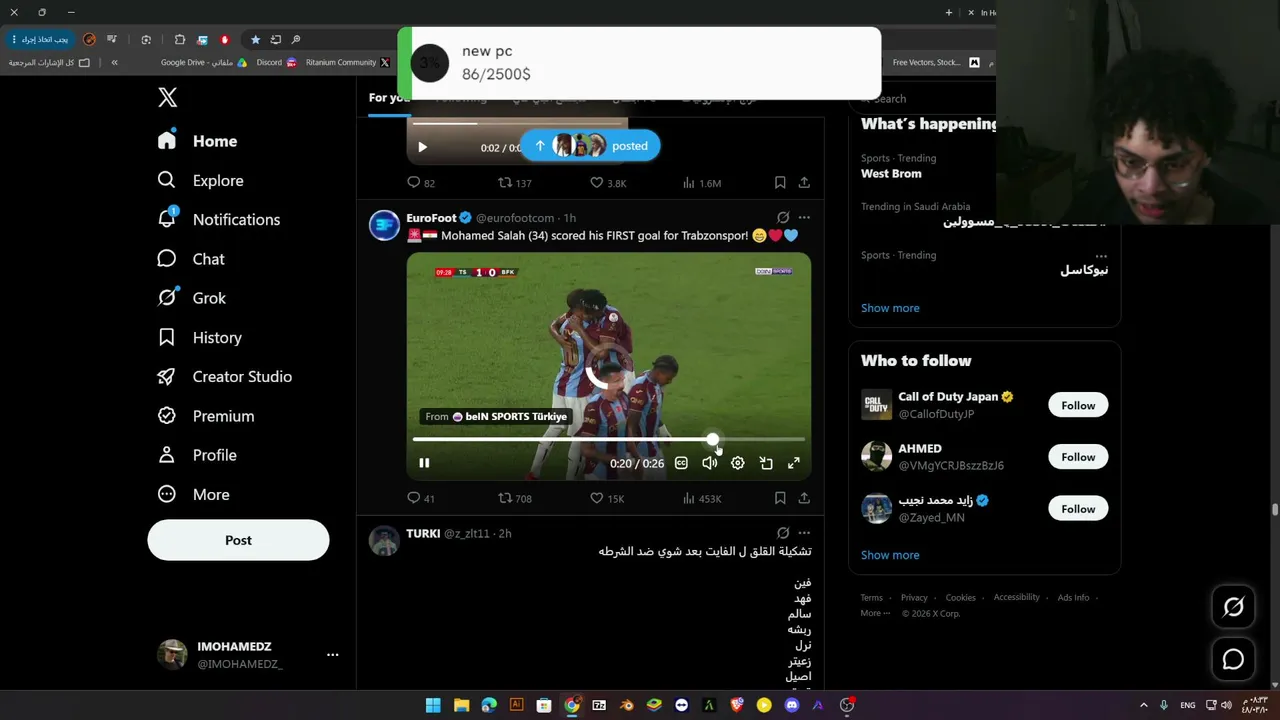Open the EuroFoot account name link
Viewport: 1280px width, 720px height.
(x=431, y=218)
